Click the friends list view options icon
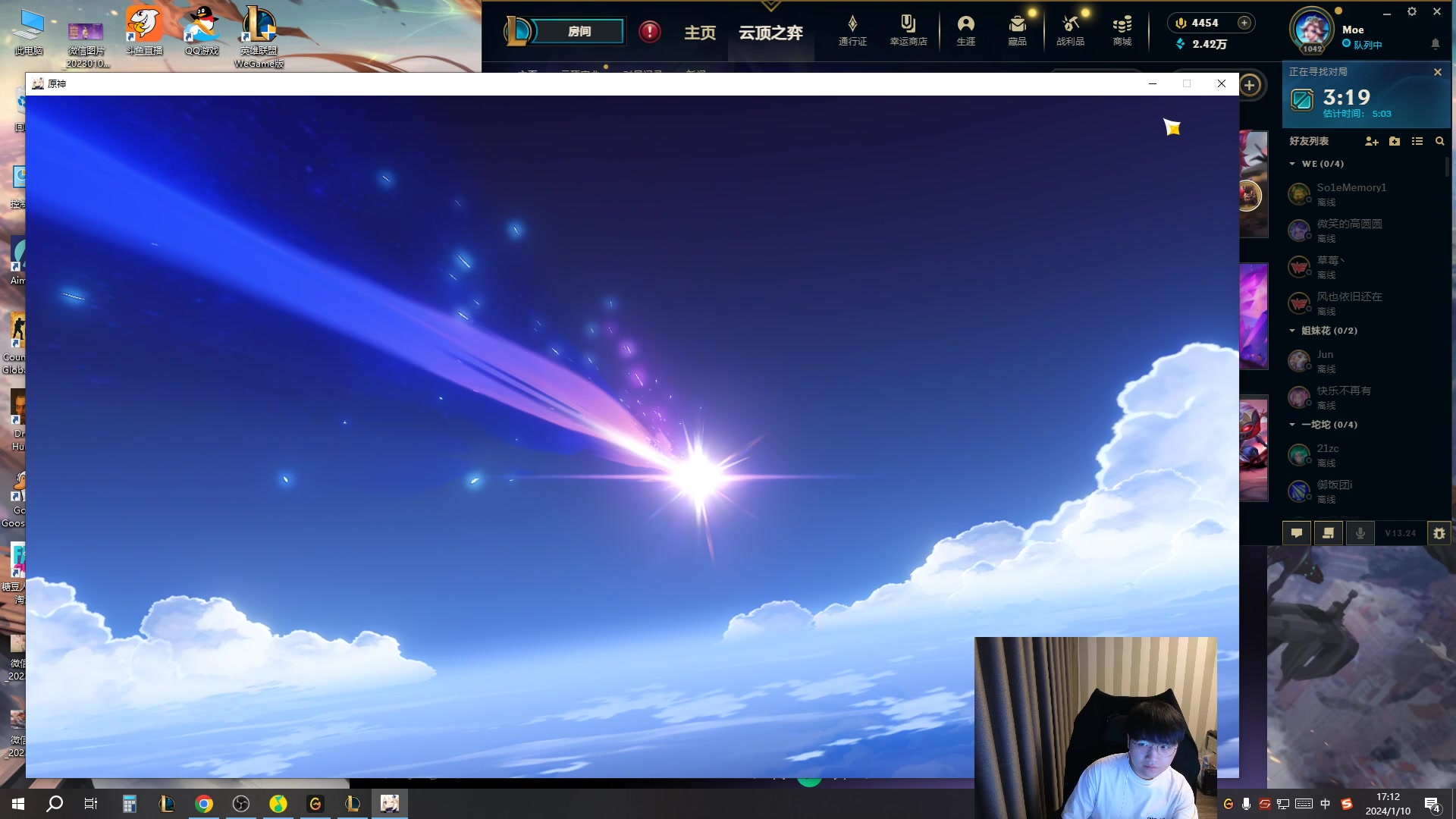Image resolution: width=1456 pixels, height=819 pixels. pos(1417,141)
